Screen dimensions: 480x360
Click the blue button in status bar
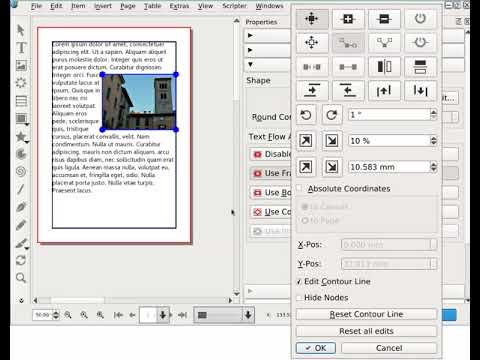(449, 315)
